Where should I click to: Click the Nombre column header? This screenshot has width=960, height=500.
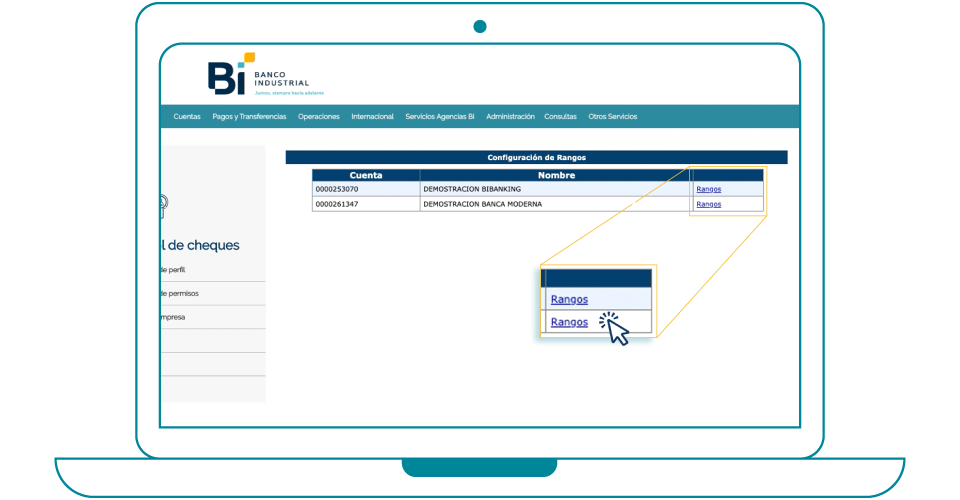pos(556,175)
